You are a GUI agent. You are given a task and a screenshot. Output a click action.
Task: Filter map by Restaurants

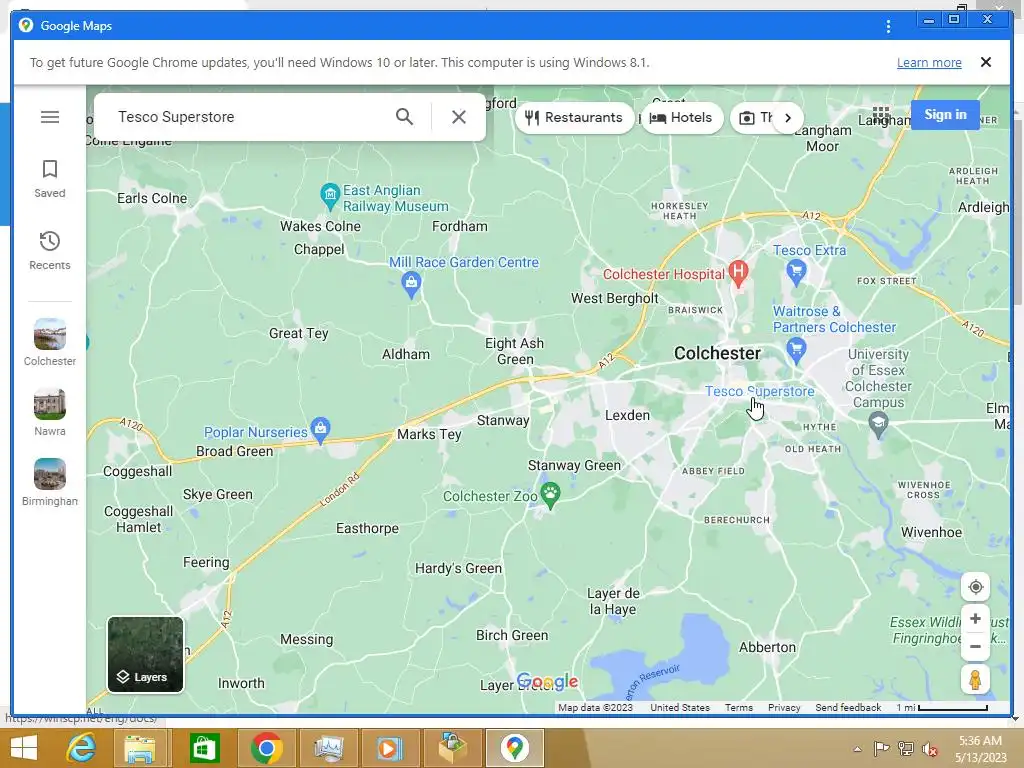click(574, 118)
